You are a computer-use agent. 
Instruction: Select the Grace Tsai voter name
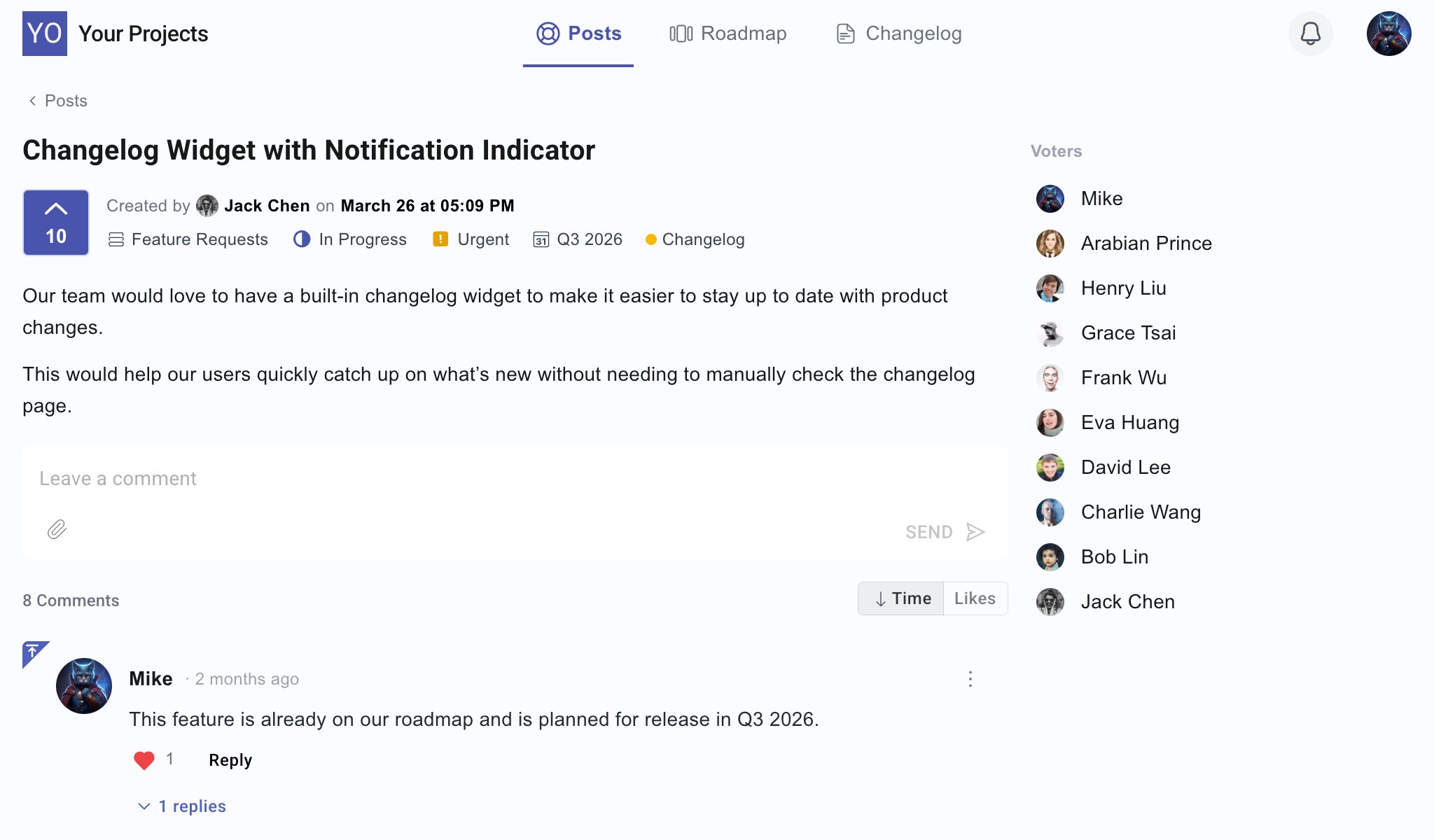click(x=1128, y=333)
